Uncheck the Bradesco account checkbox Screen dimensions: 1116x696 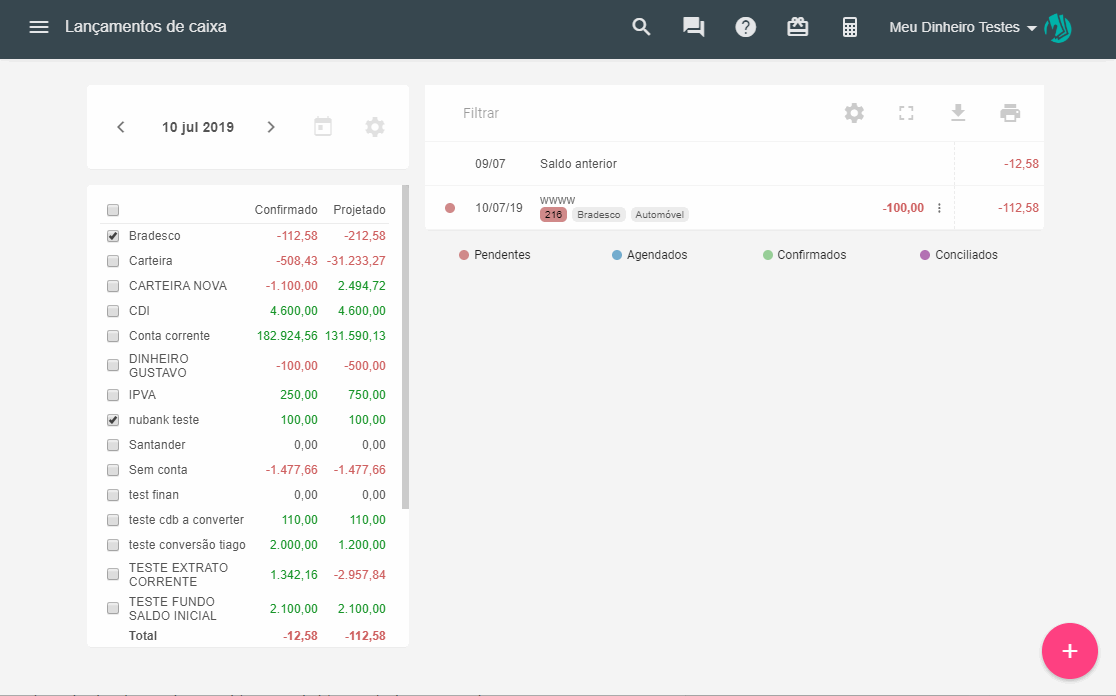pos(113,236)
